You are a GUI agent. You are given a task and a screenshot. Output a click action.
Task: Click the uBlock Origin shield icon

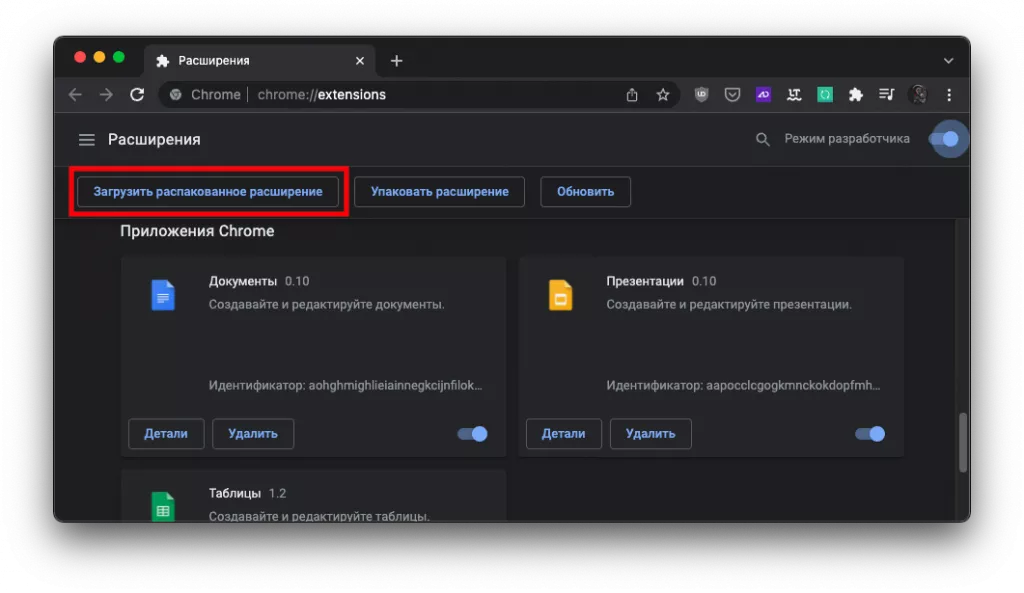(701, 95)
